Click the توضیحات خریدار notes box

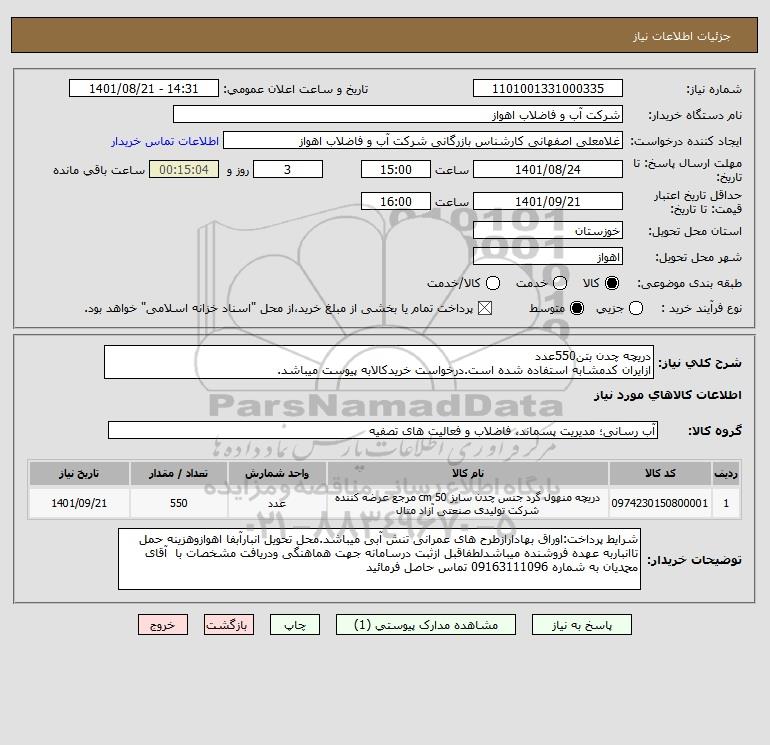[379, 559]
